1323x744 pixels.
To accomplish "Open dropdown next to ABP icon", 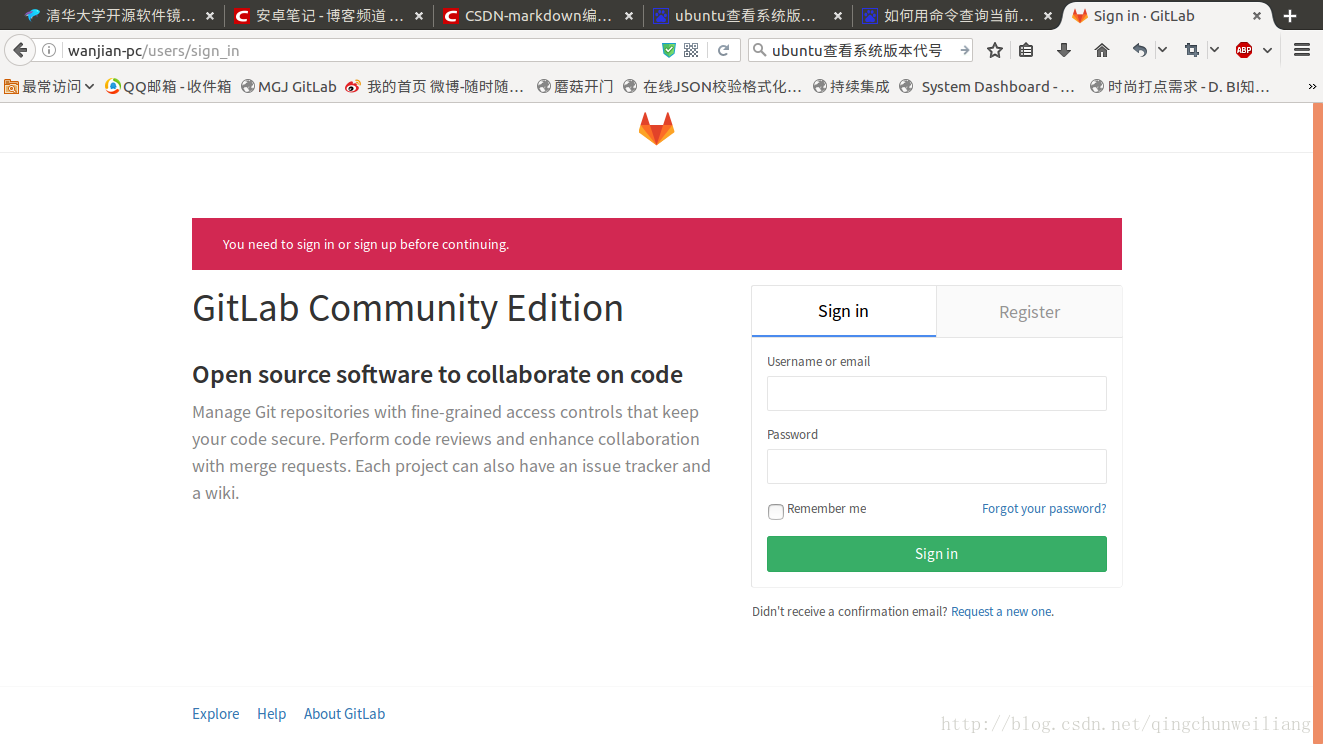I will [x=1268, y=50].
